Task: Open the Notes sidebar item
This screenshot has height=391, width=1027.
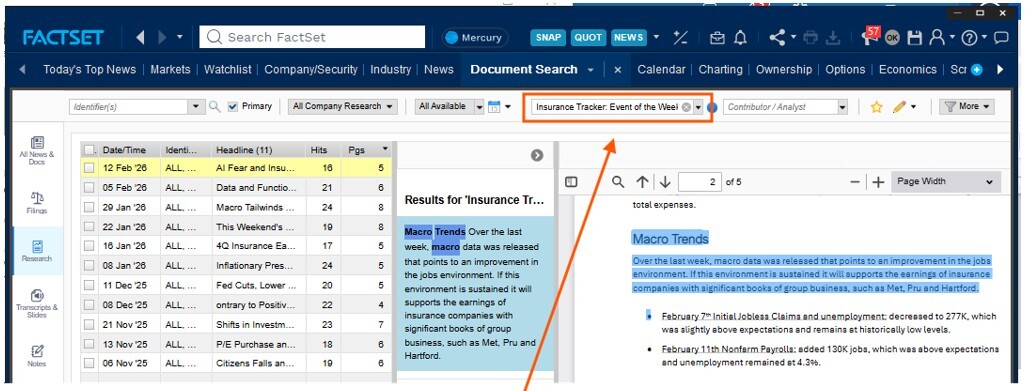Action: click(37, 355)
